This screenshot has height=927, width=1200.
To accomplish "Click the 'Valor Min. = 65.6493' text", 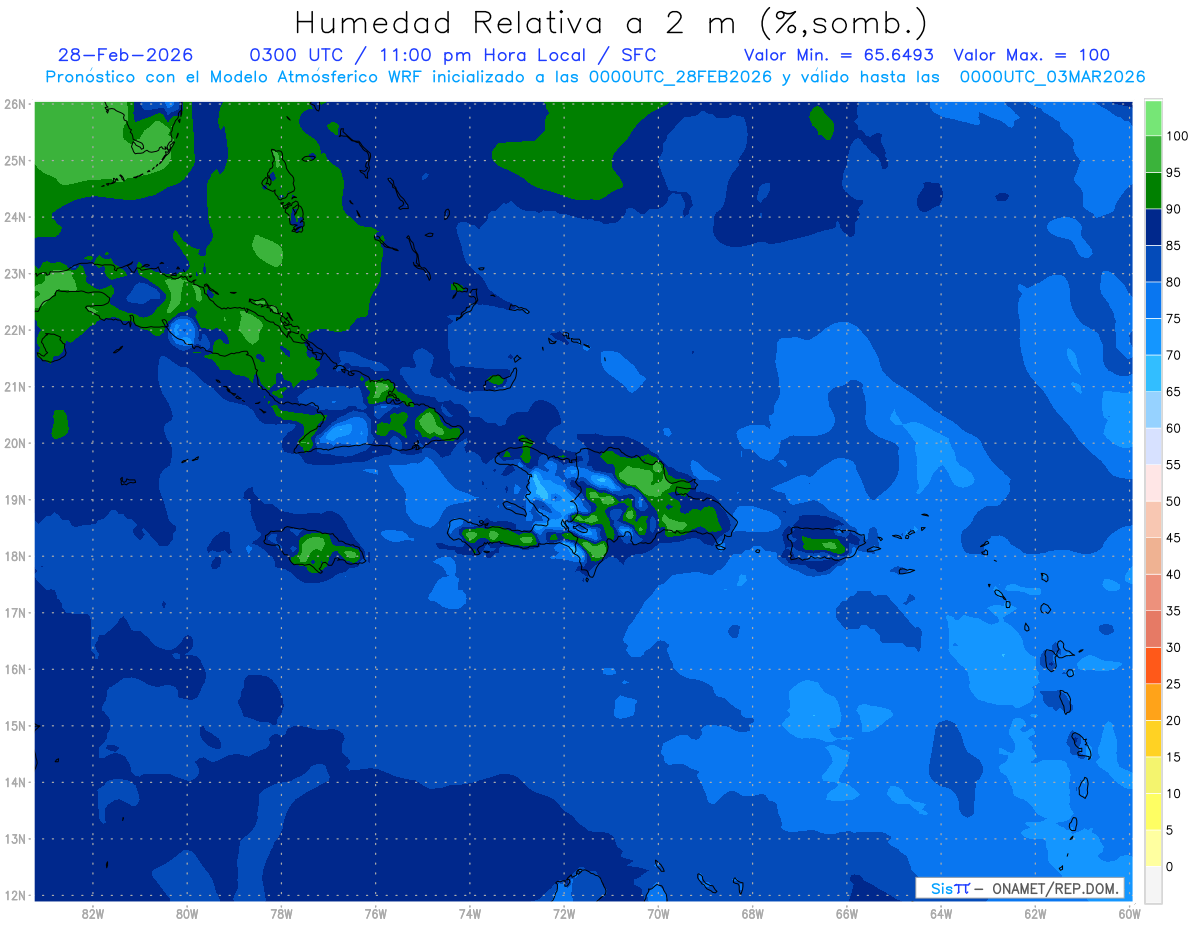I will pos(839,55).
